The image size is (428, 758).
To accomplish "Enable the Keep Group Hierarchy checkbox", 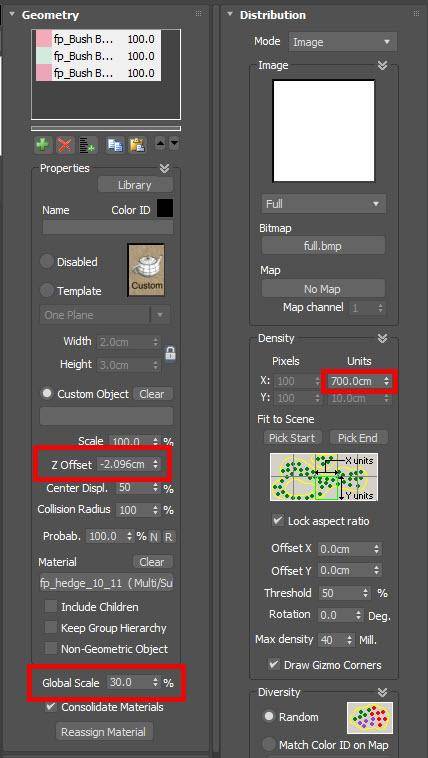I will pyautogui.click(x=51, y=628).
